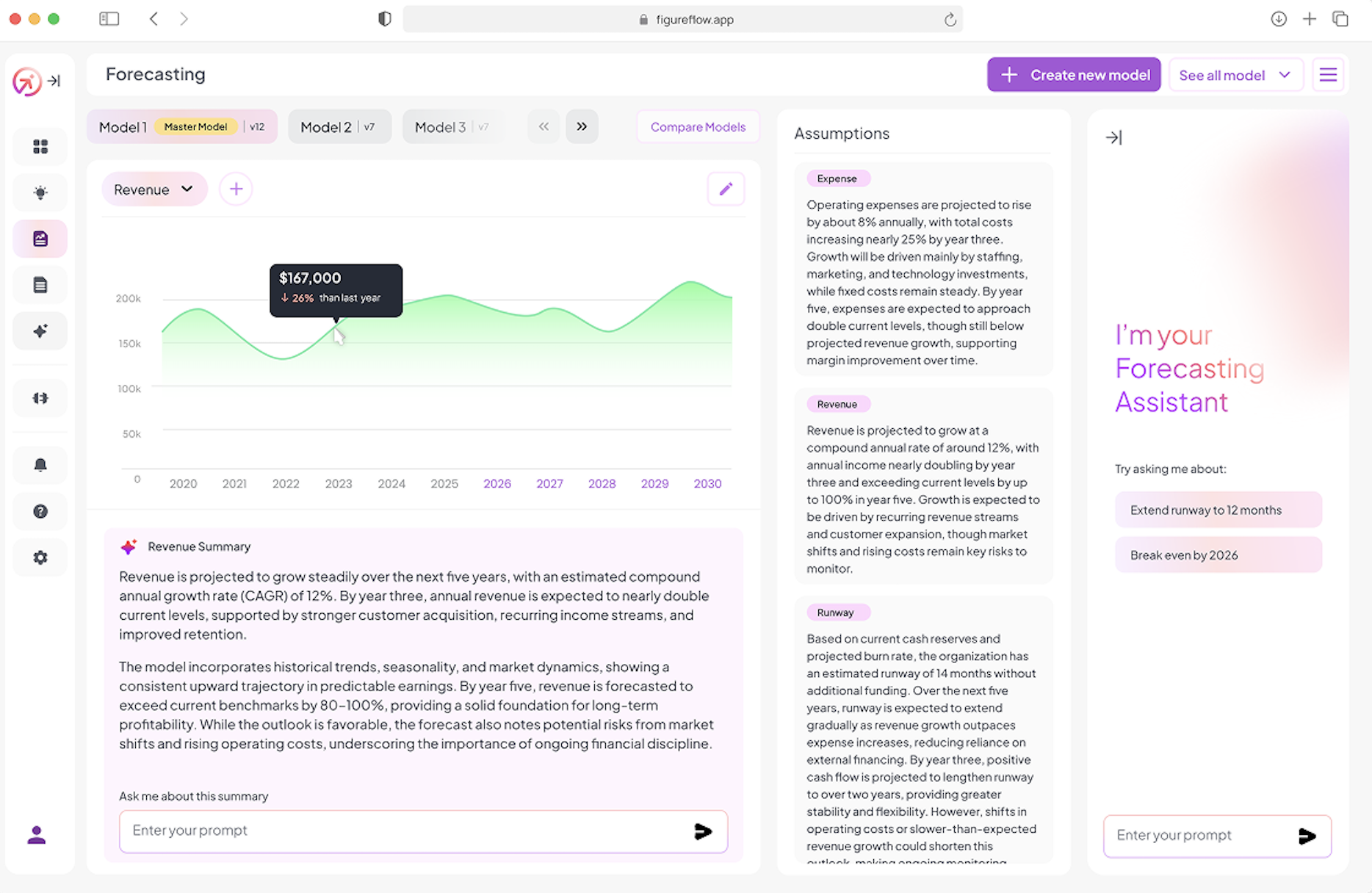
Task: Click the Revenue assumption tag
Action: pyautogui.click(x=838, y=404)
